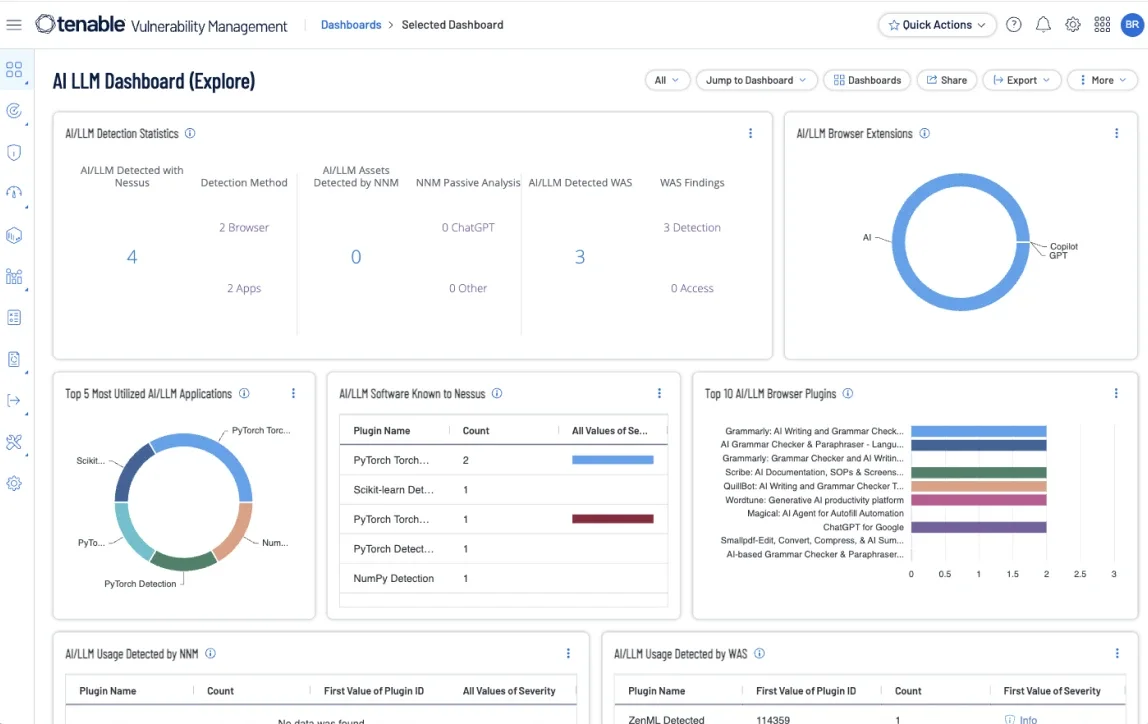Expand the Jump to Dashboard dropdown
This screenshot has height=724, width=1148.
[x=756, y=81]
